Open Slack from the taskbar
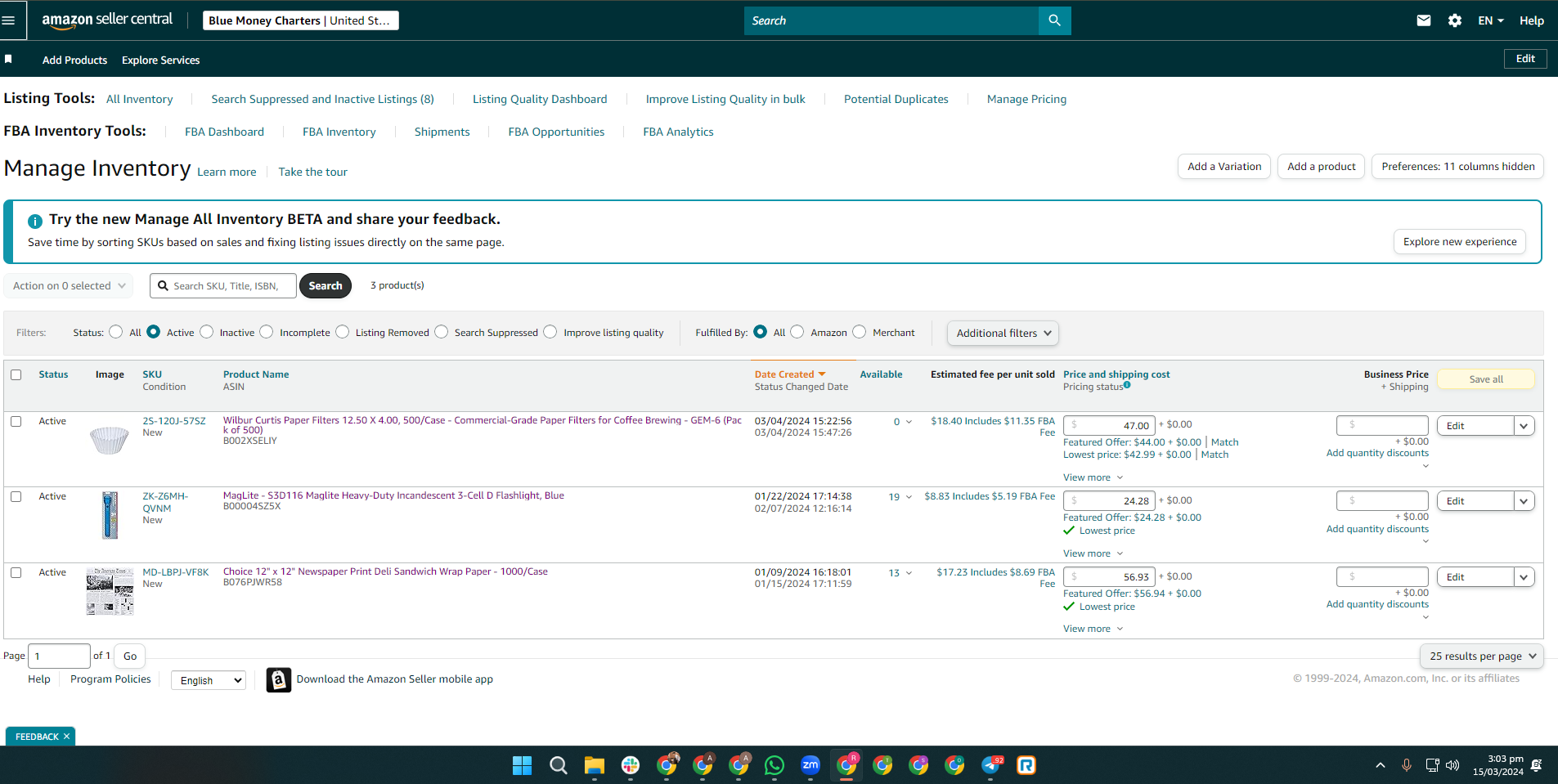The image size is (1558, 784). [x=631, y=765]
